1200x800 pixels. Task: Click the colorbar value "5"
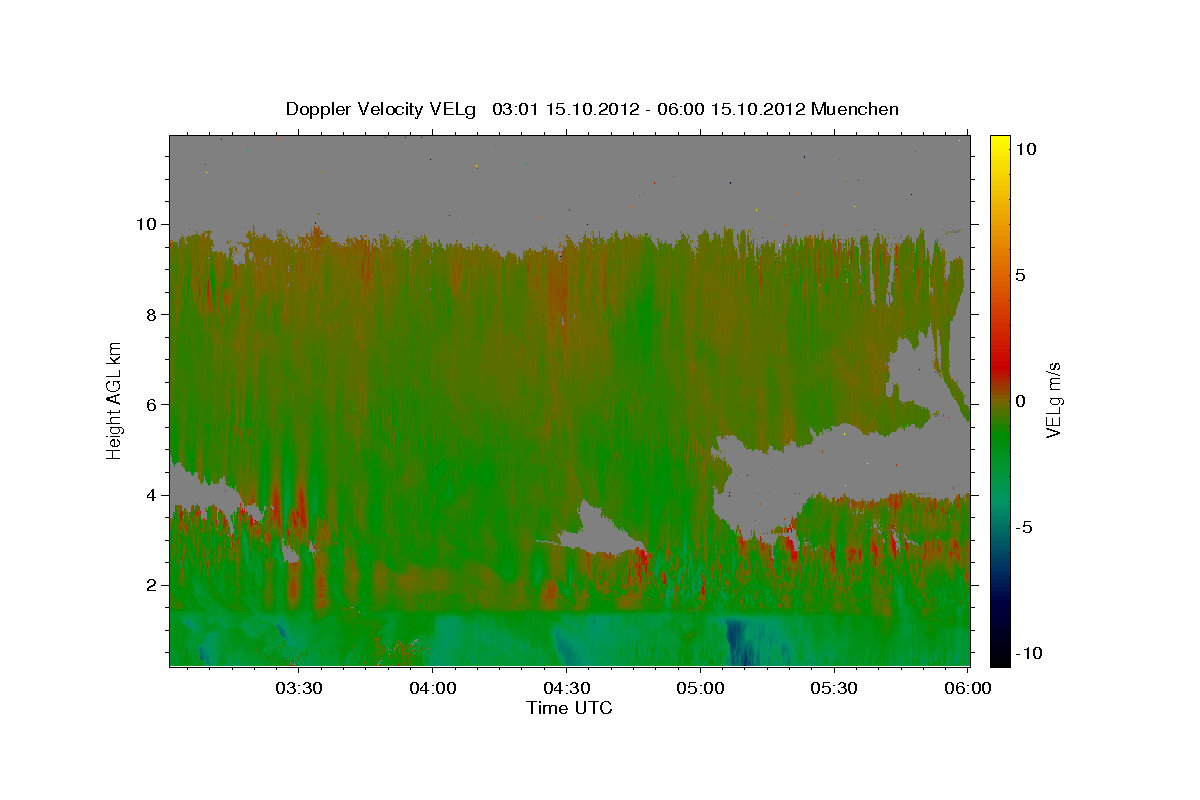click(x=1022, y=274)
